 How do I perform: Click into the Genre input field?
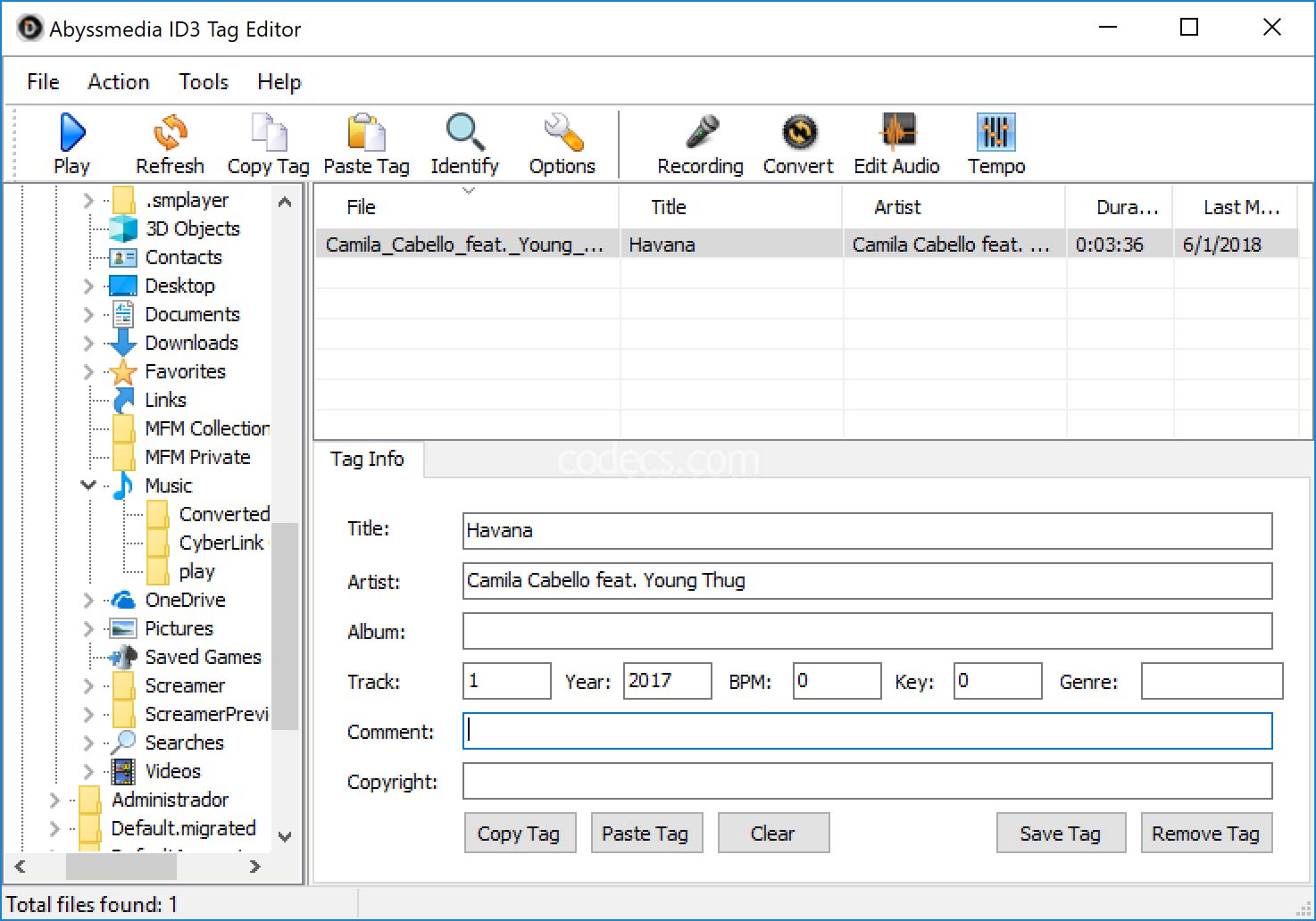click(1212, 681)
